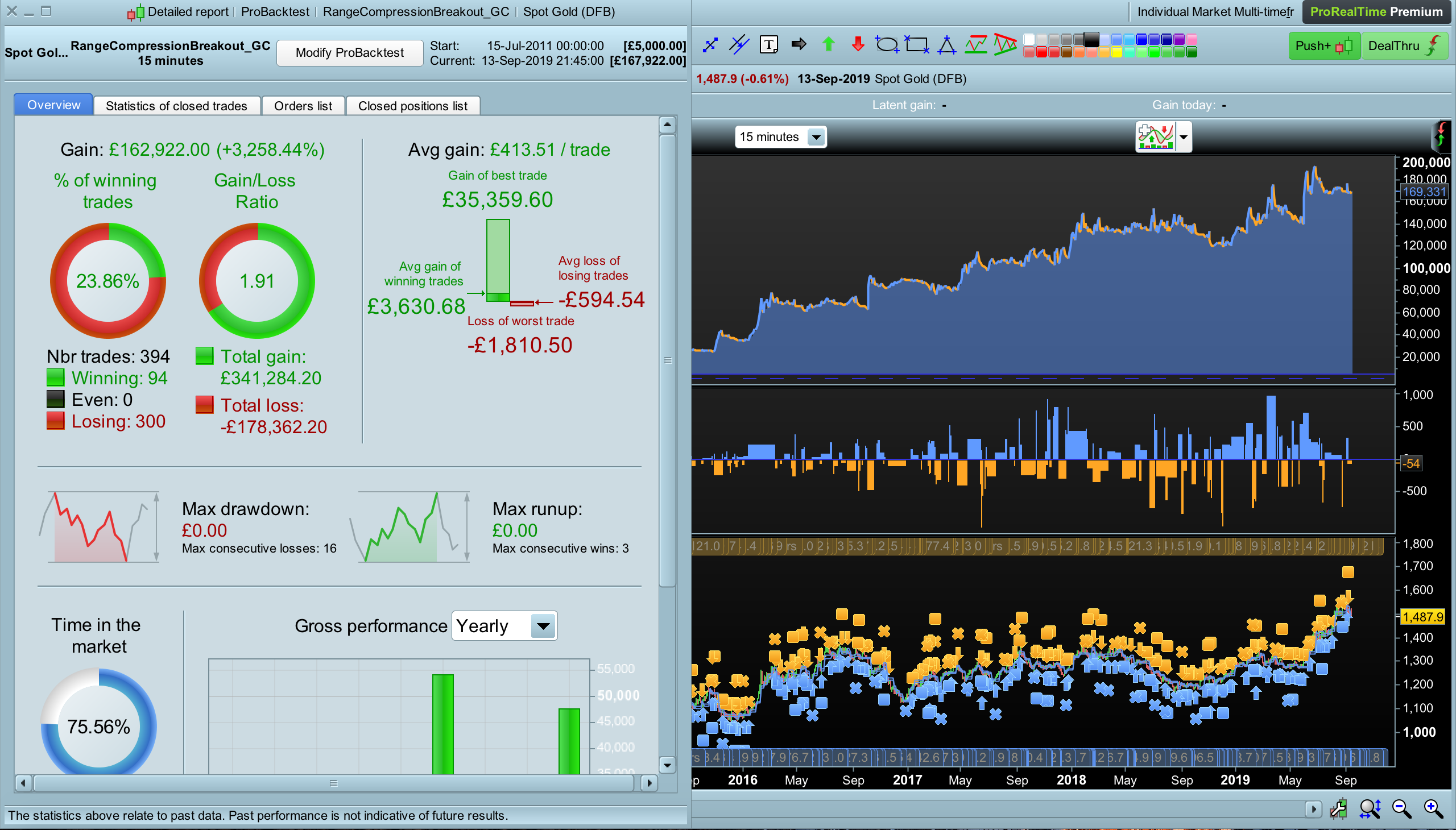Choose the yellow color swatch
1456x830 pixels.
pos(1116,52)
